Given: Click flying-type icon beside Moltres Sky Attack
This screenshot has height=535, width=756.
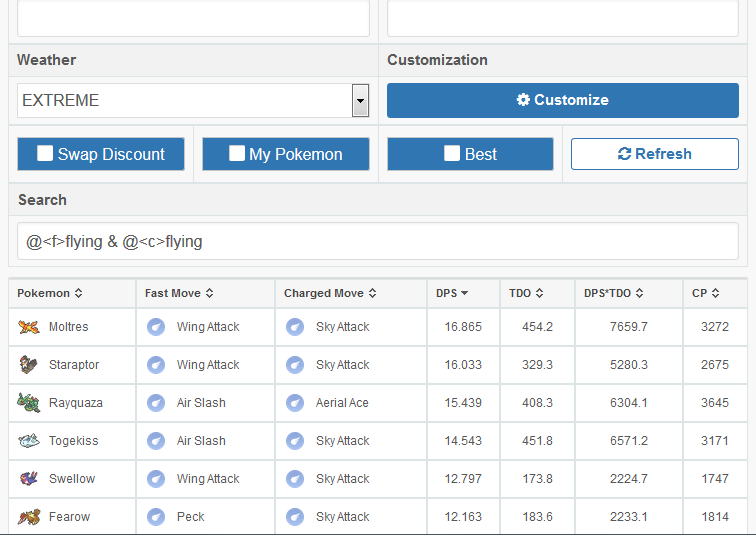Looking at the screenshot, I should (295, 327).
